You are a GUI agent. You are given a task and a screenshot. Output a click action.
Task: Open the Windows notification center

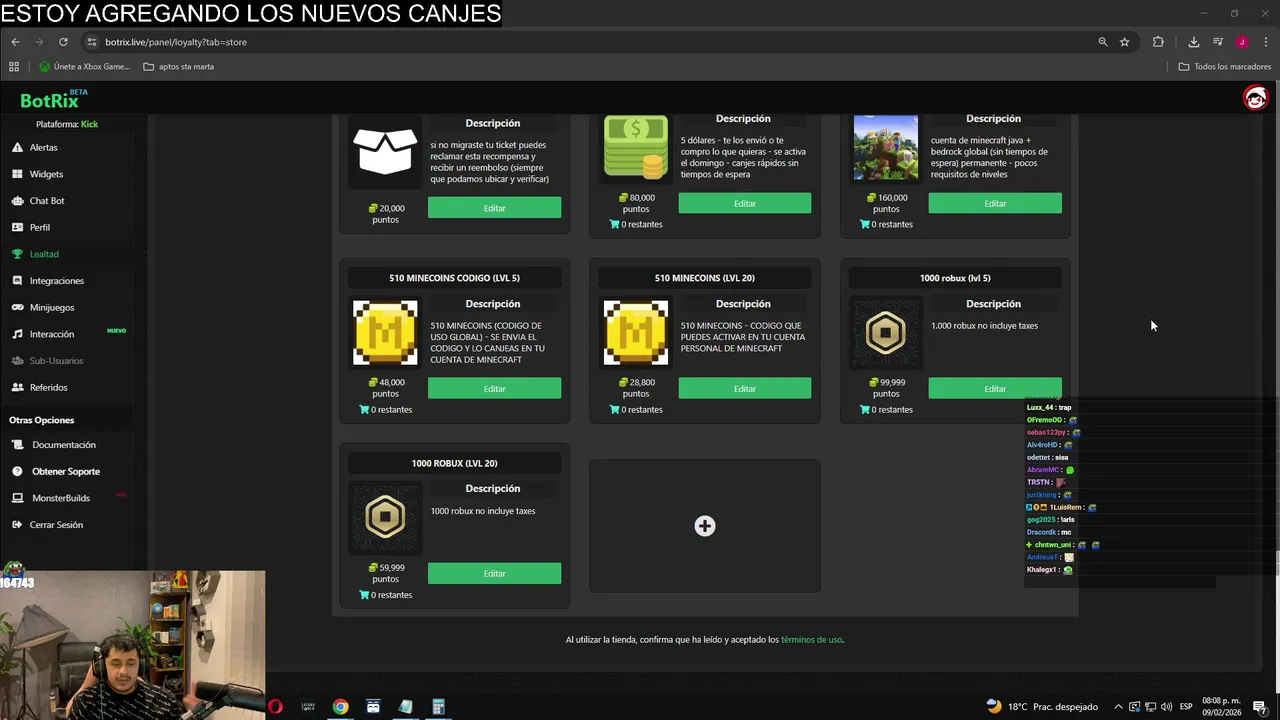click(x=1260, y=707)
